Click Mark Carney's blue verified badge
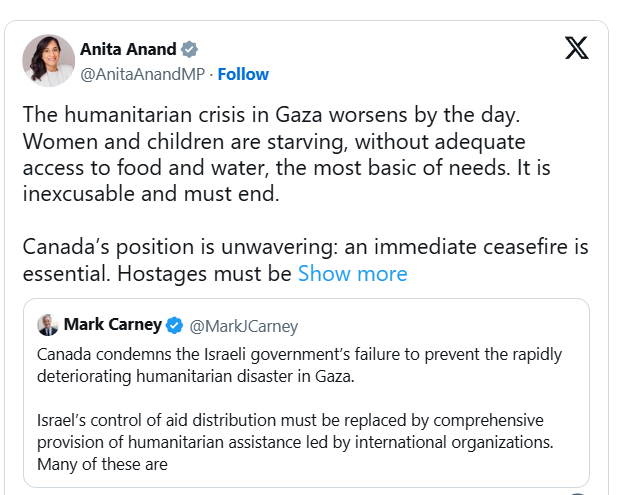Viewport: 626px width, 495px height. tap(174, 325)
